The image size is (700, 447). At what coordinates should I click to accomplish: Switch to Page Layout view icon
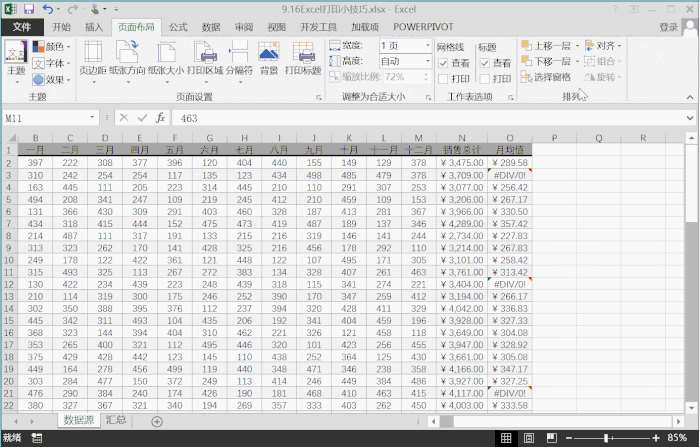click(x=529, y=438)
